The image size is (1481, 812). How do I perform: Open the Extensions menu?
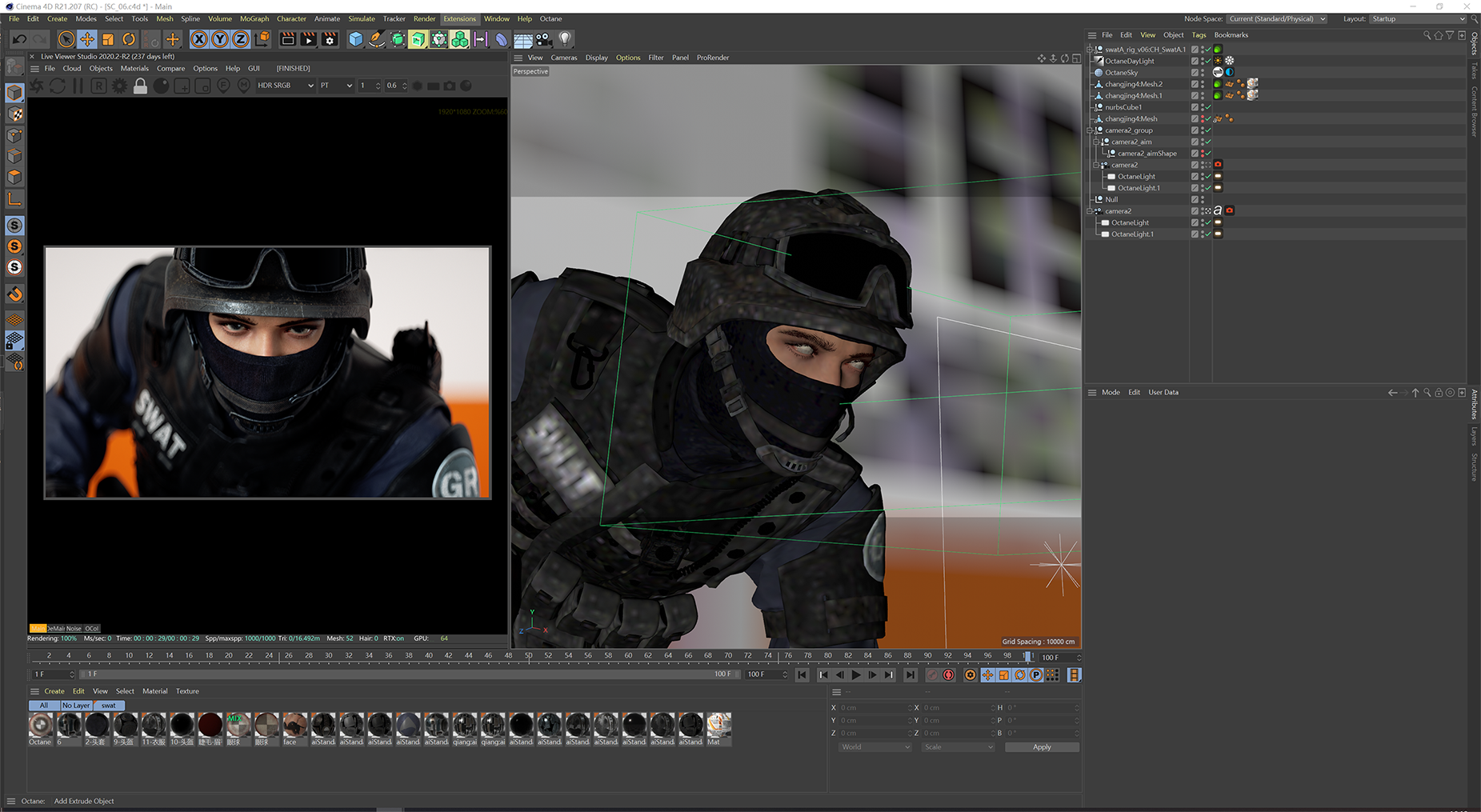click(459, 18)
